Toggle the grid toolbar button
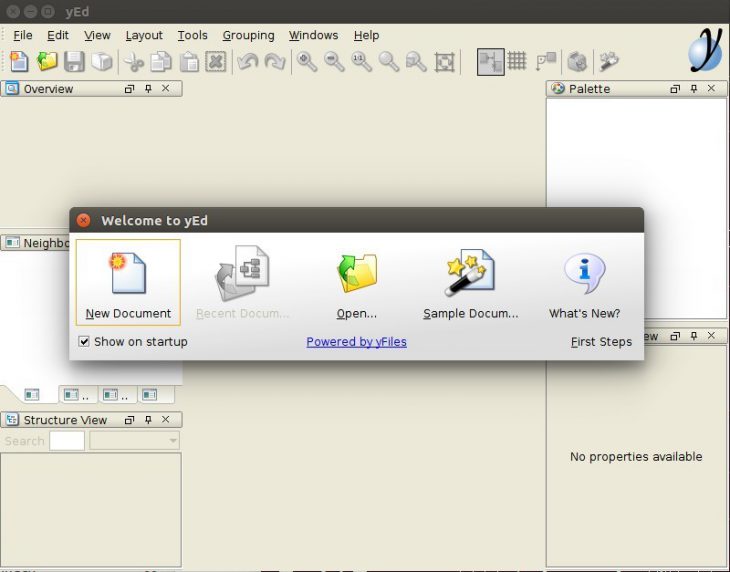Screen dimensions: 730x572 coord(517,61)
